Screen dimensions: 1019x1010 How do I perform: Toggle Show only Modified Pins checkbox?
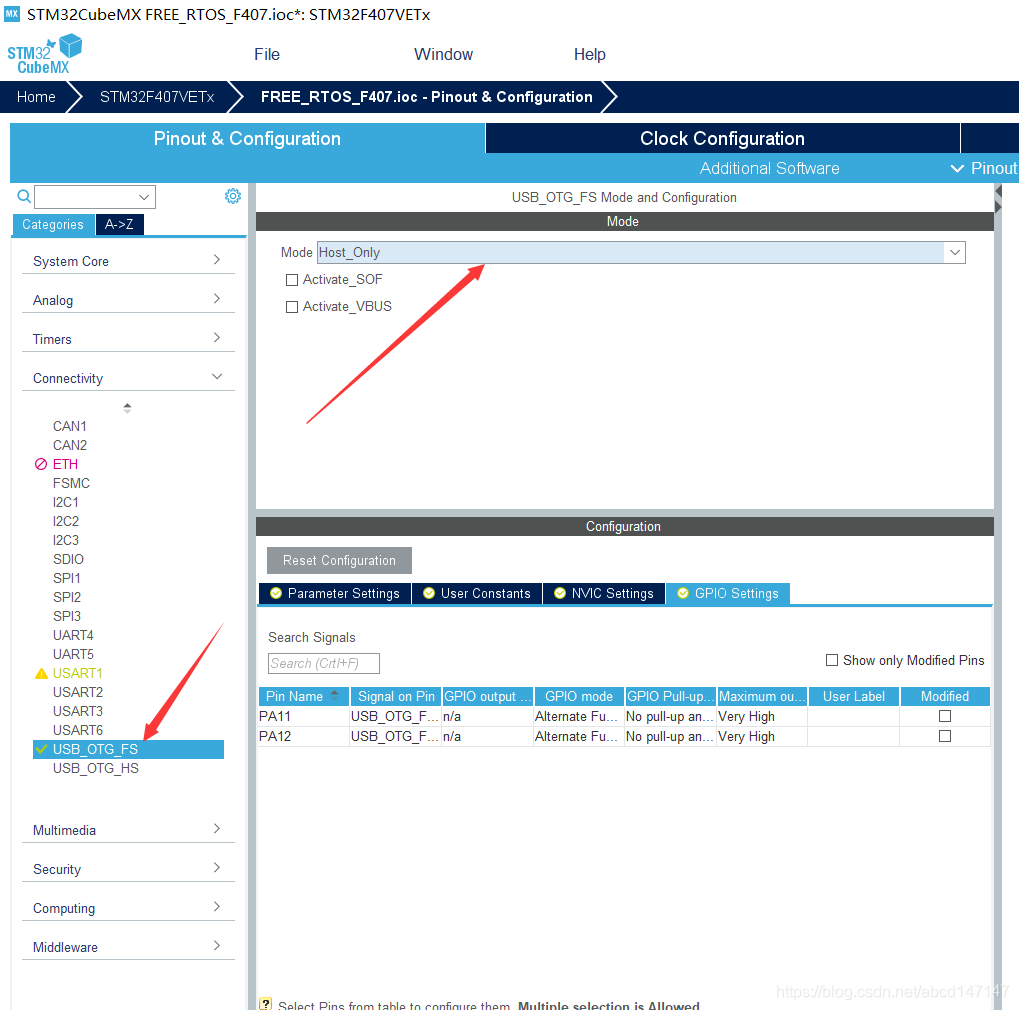point(832,660)
